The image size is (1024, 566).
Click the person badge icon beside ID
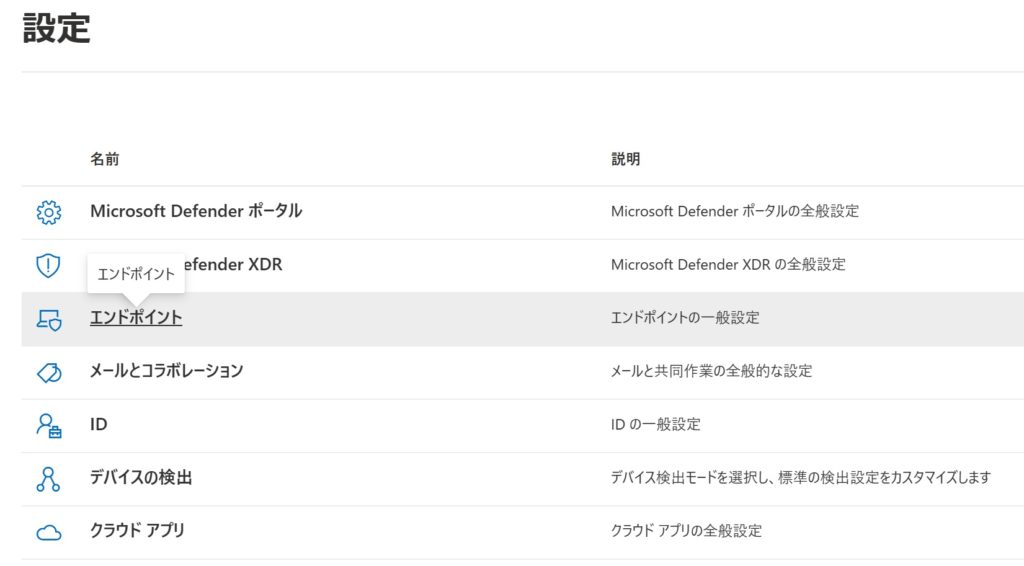(48, 425)
